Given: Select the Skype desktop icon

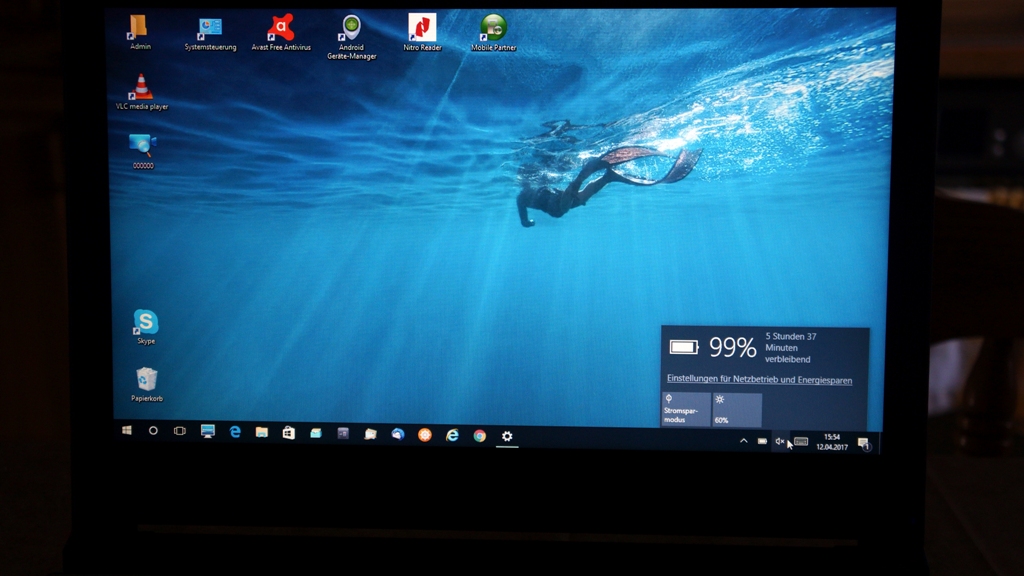Looking at the screenshot, I should coord(146,327).
